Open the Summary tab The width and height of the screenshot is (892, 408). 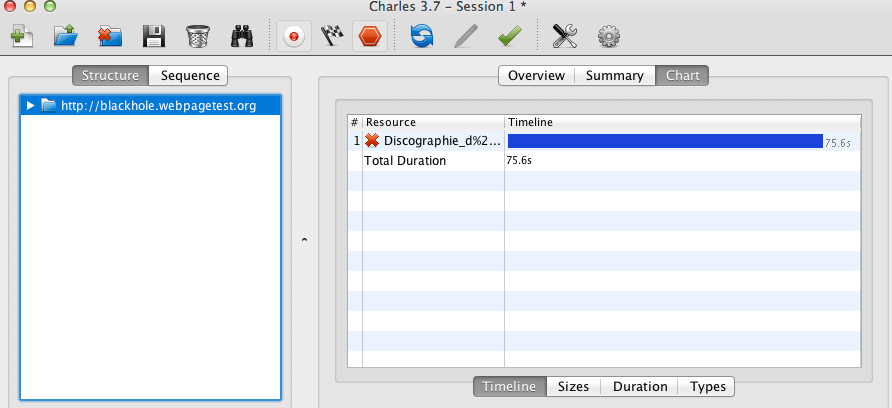[x=615, y=76]
